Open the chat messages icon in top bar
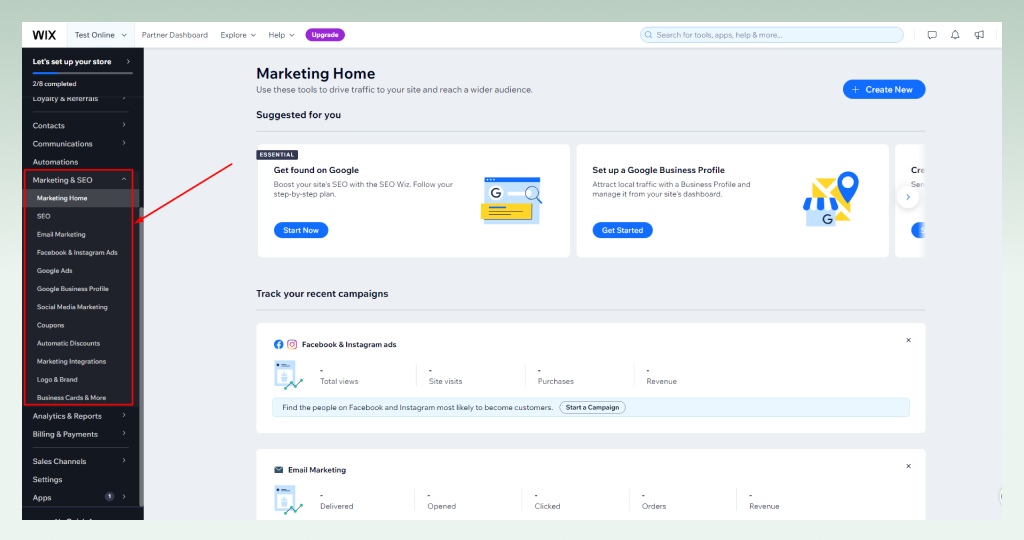Screen dimensions: 1024x540 932,35
